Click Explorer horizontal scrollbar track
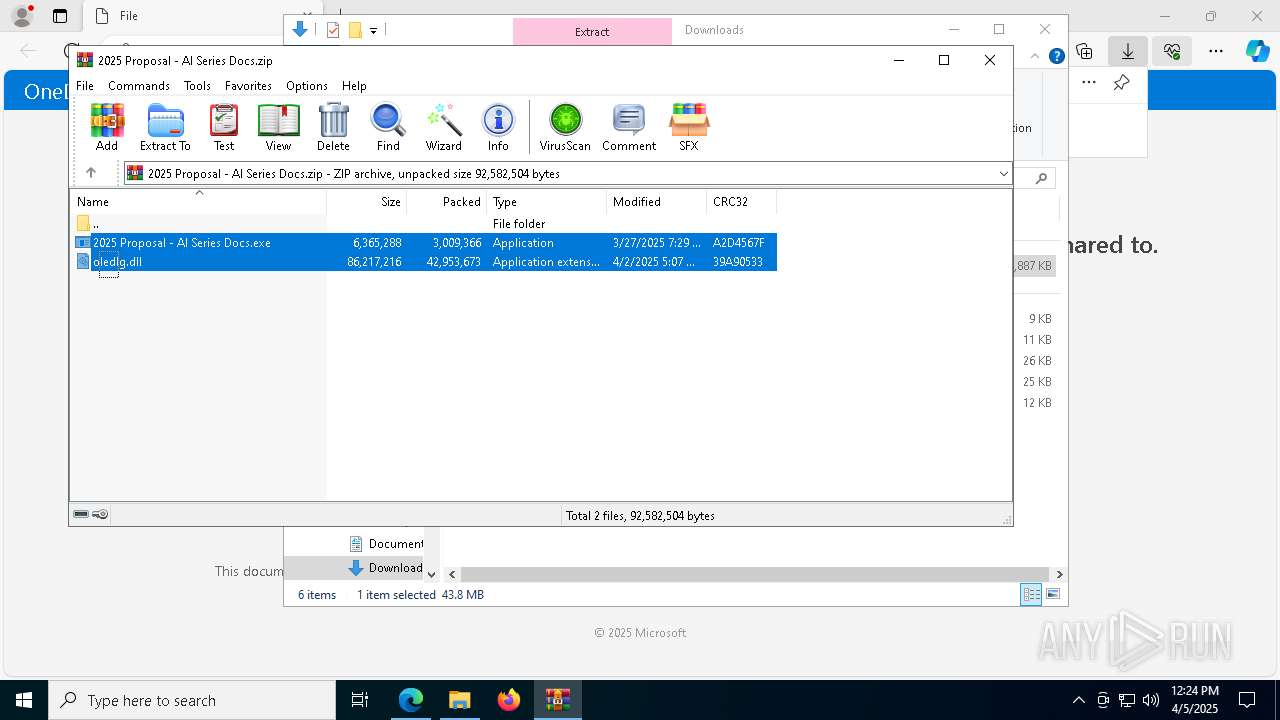The image size is (1280, 720). [x=755, y=574]
